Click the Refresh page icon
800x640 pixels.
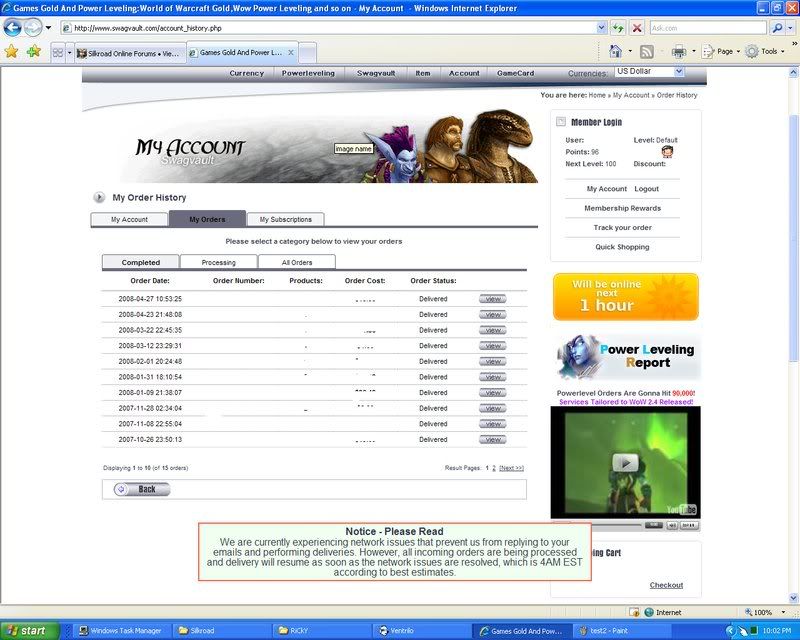click(x=618, y=28)
